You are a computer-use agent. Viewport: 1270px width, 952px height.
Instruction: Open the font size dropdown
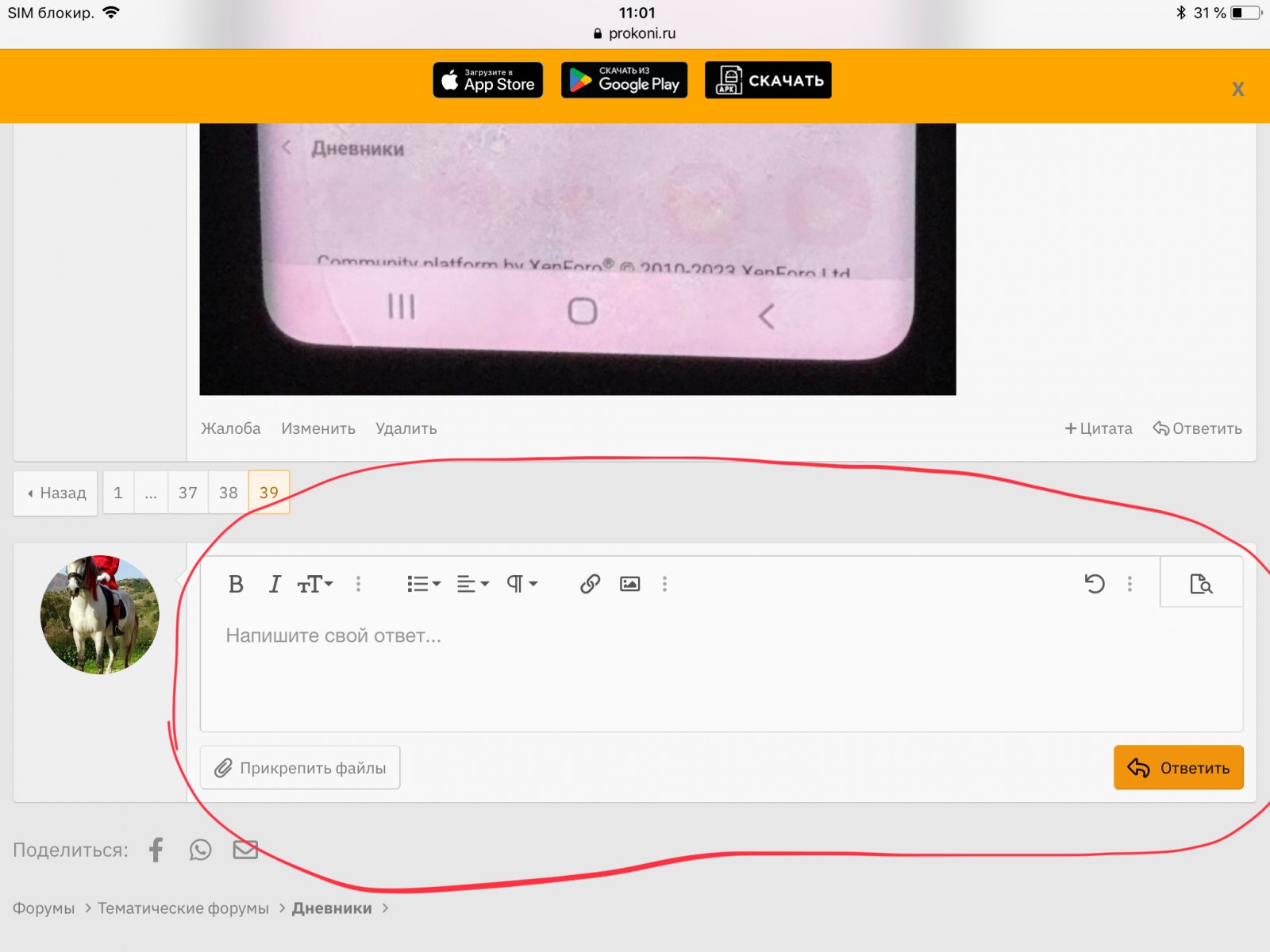tap(315, 585)
